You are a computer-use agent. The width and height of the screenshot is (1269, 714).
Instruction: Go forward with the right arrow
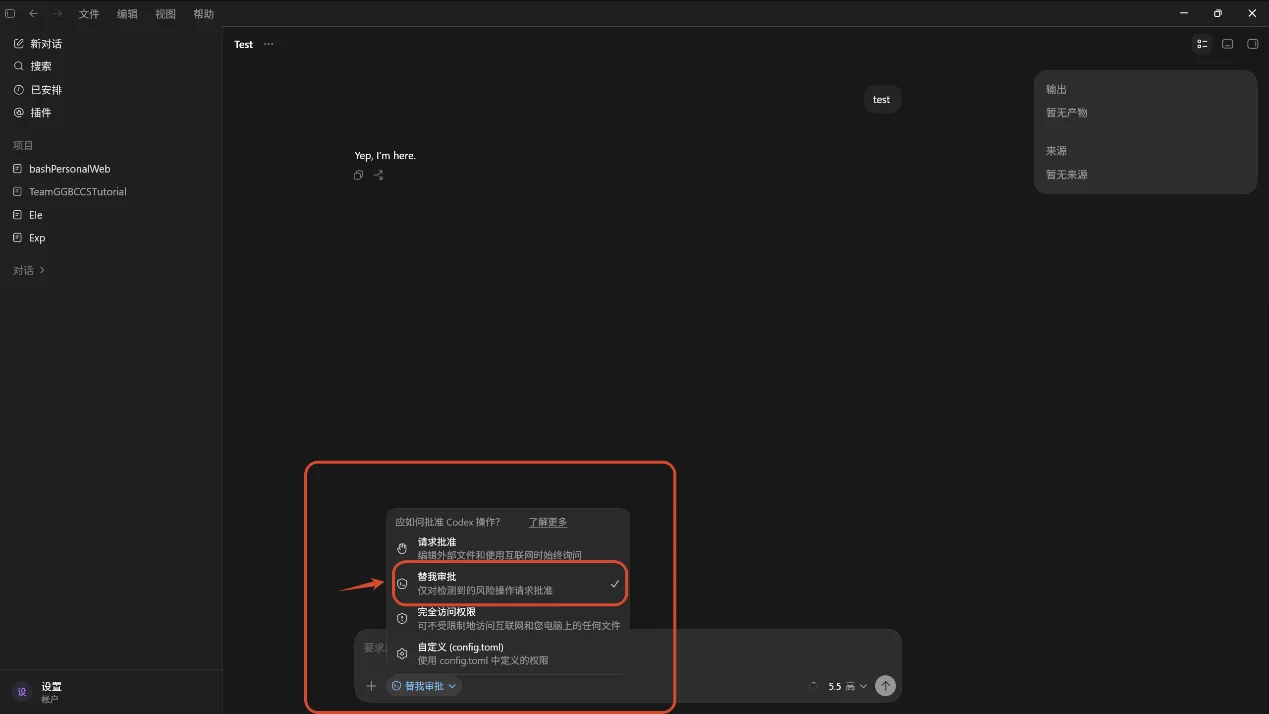click(57, 14)
